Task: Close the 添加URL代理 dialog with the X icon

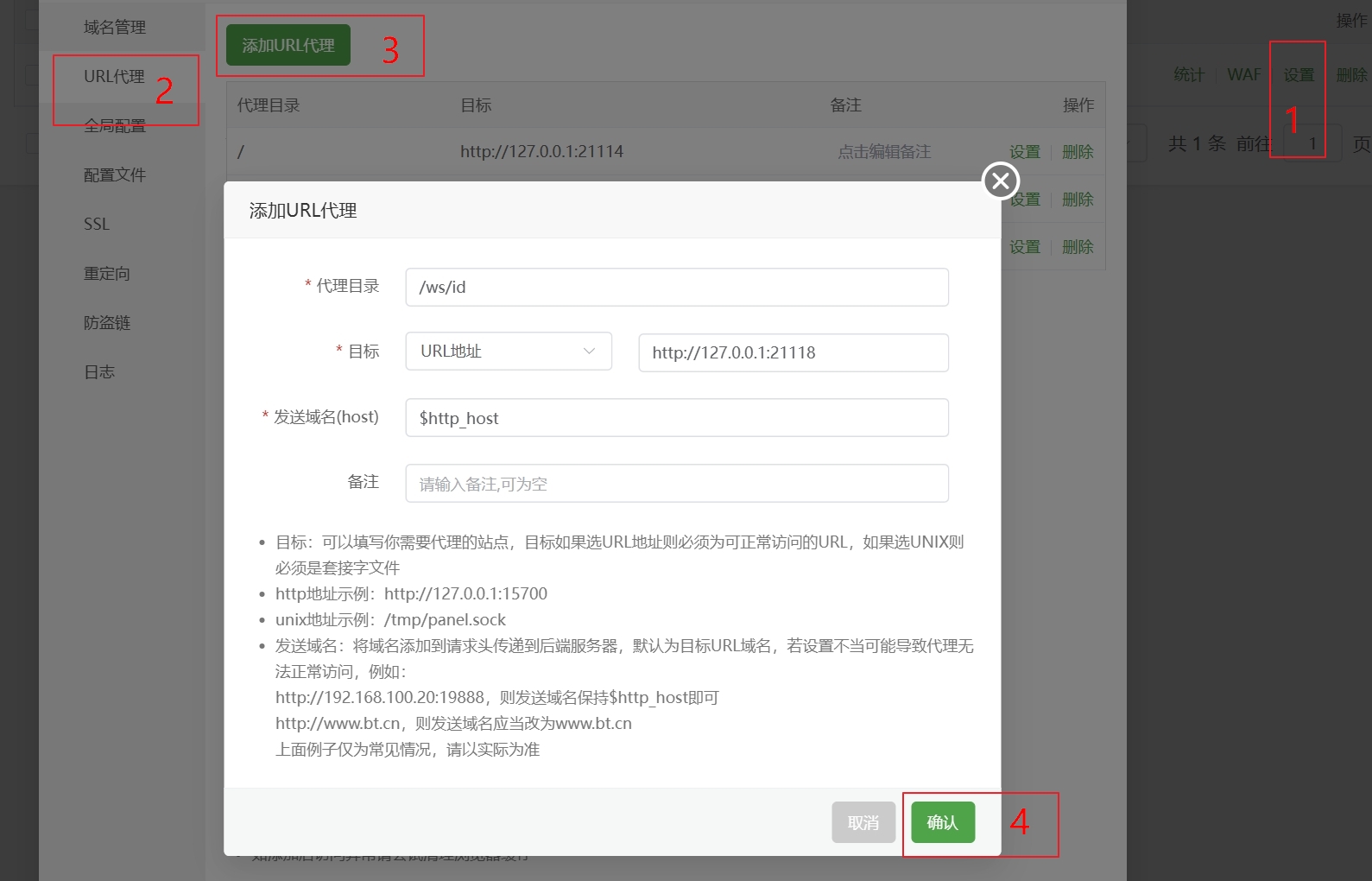Action: coord(1001,181)
